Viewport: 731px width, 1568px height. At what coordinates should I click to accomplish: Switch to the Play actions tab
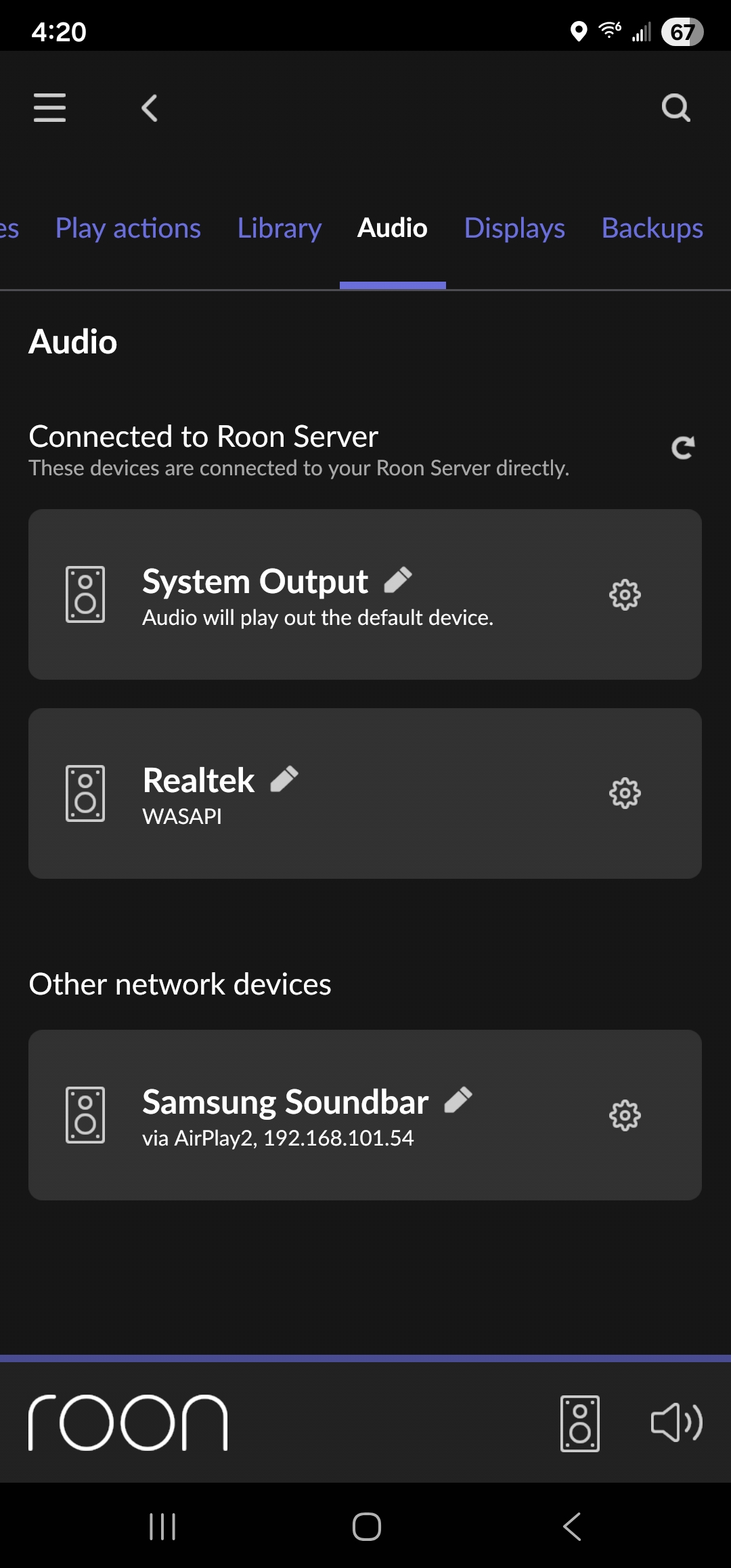click(x=128, y=228)
